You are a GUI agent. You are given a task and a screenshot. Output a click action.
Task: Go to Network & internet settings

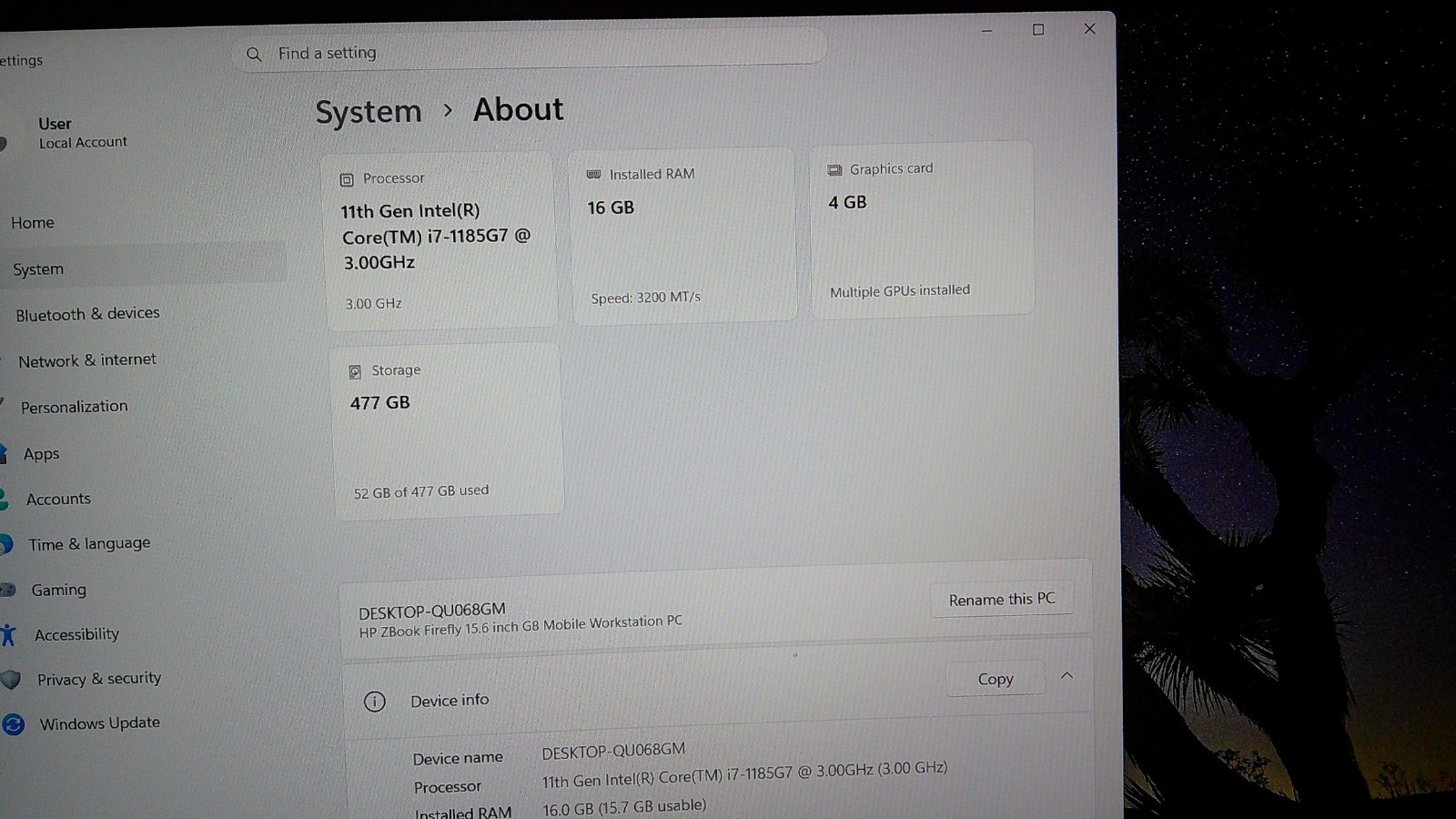87,360
